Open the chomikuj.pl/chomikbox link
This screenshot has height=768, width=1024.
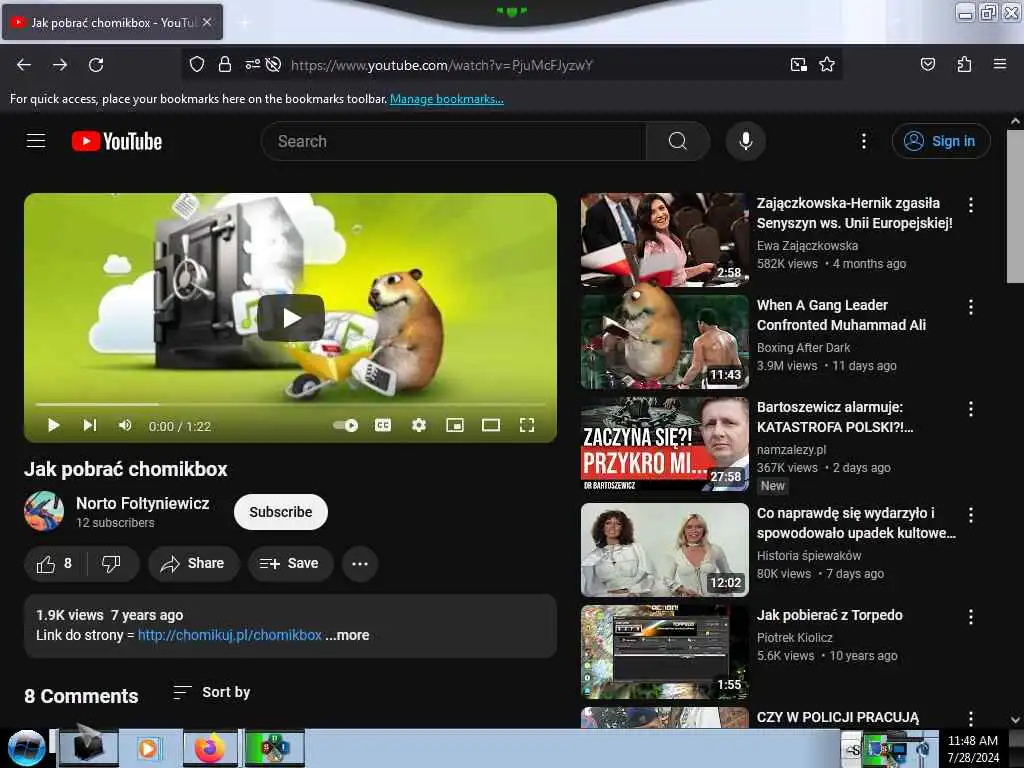click(229, 635)
